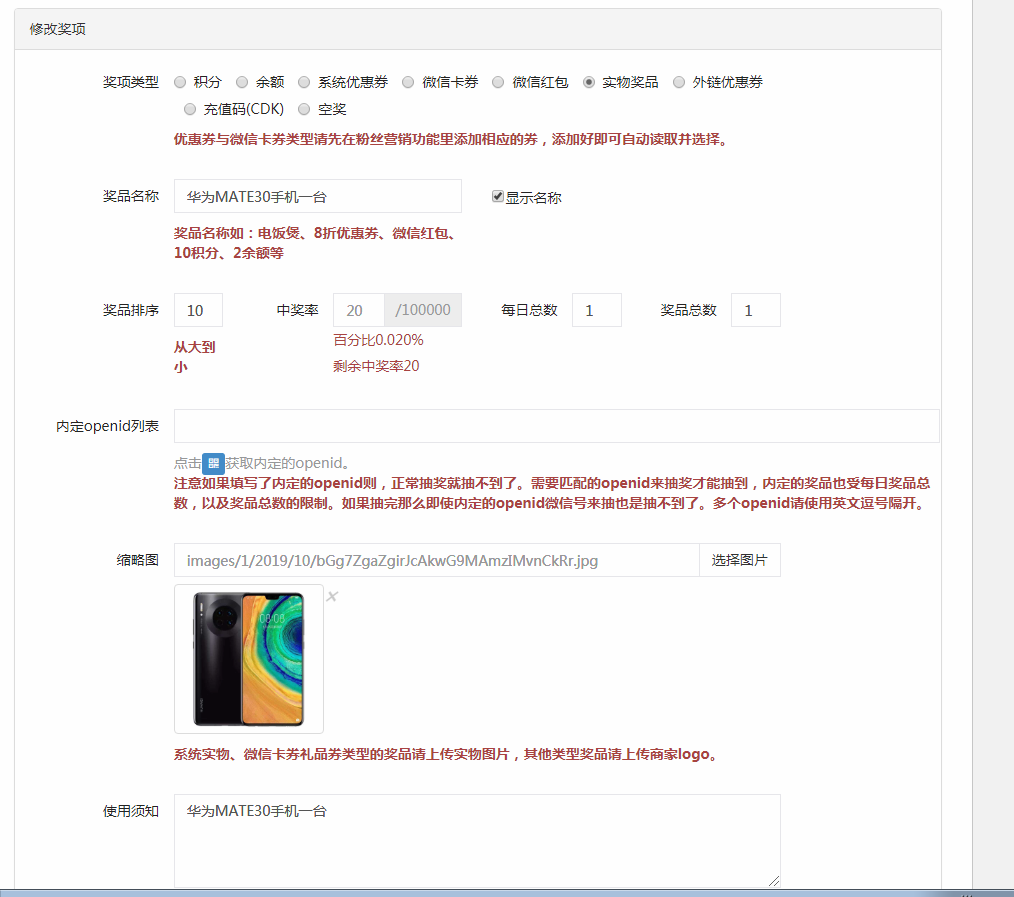This screenshot has width=1014, height=897.
Task: Remove thumbnail with the X icon
Action: click(x=332, y=596)
